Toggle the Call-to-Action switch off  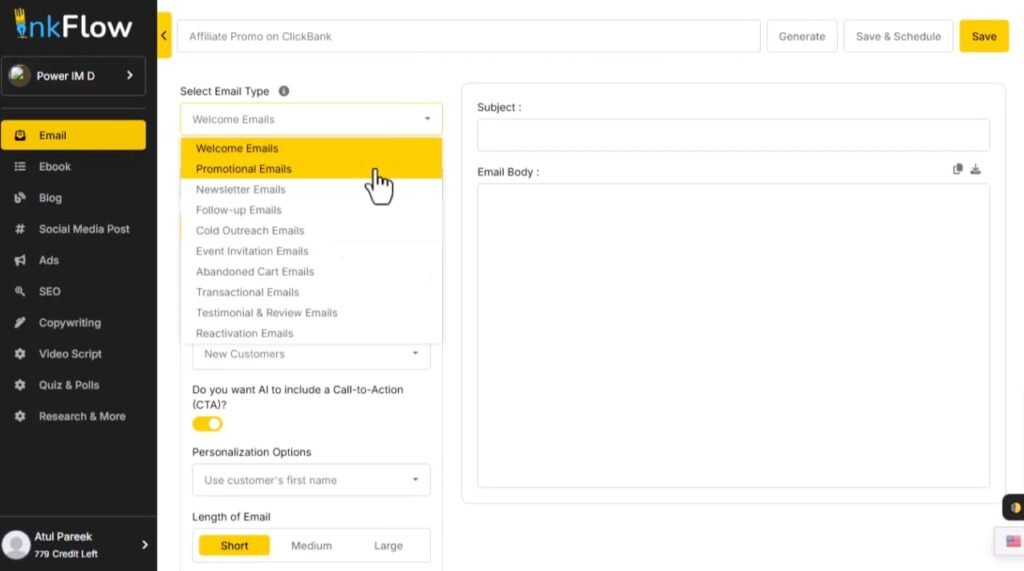point(208,424)
